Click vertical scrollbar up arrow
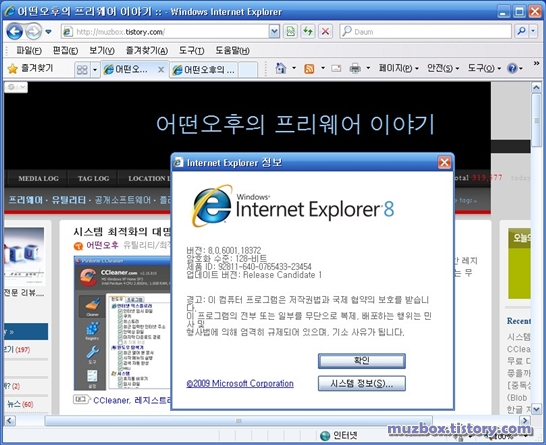Image resolution: width=546 pixels, height=445 pixels. (536, 88)
